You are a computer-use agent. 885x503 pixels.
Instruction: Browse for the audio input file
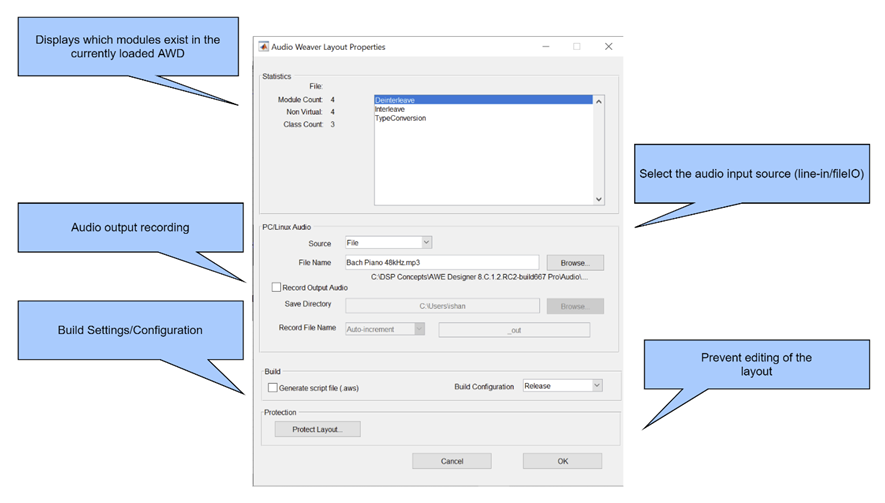tap(575, 263)
